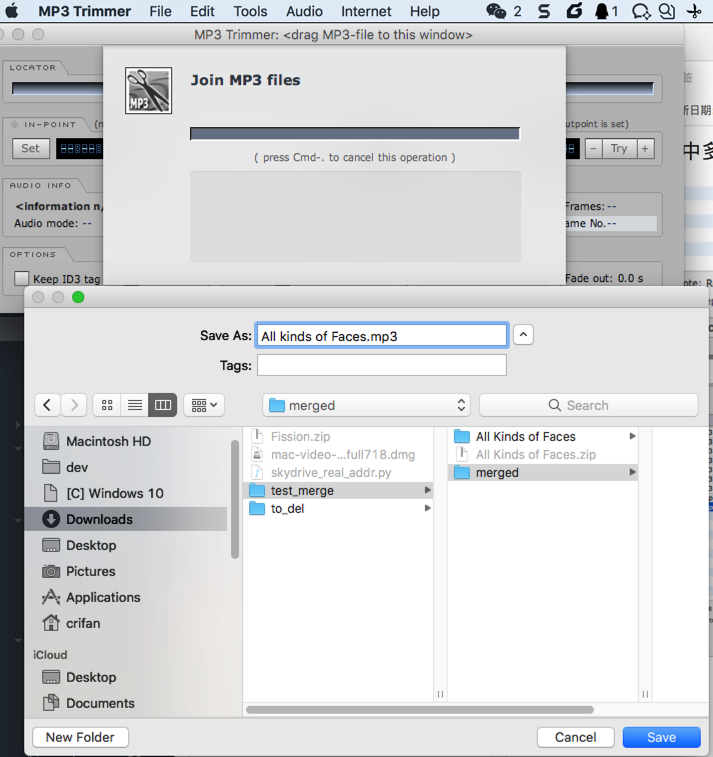Toggle the Keep ID3 tag checkbox
Screen dimensions: 713x757
[21, 278]
